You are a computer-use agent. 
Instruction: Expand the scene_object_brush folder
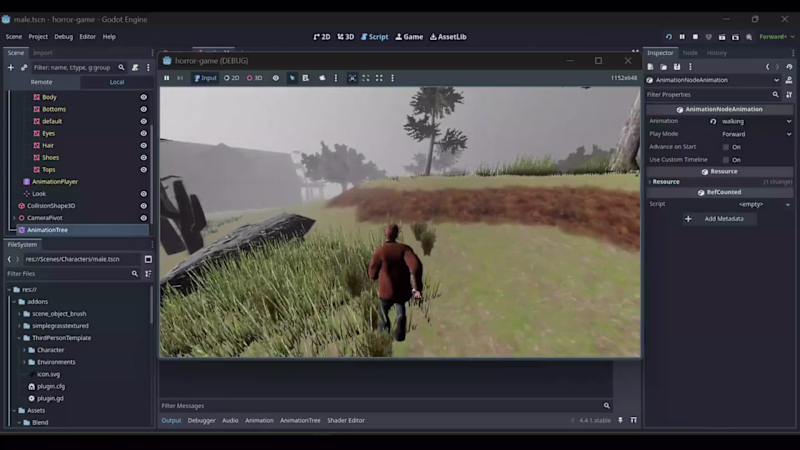19,314
